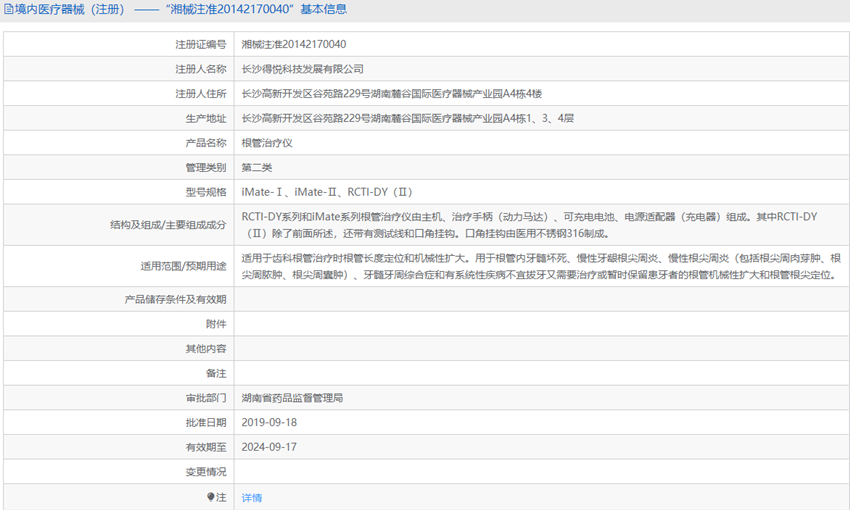
Task: Click the management category value 第二类
Action: point(256,167)
